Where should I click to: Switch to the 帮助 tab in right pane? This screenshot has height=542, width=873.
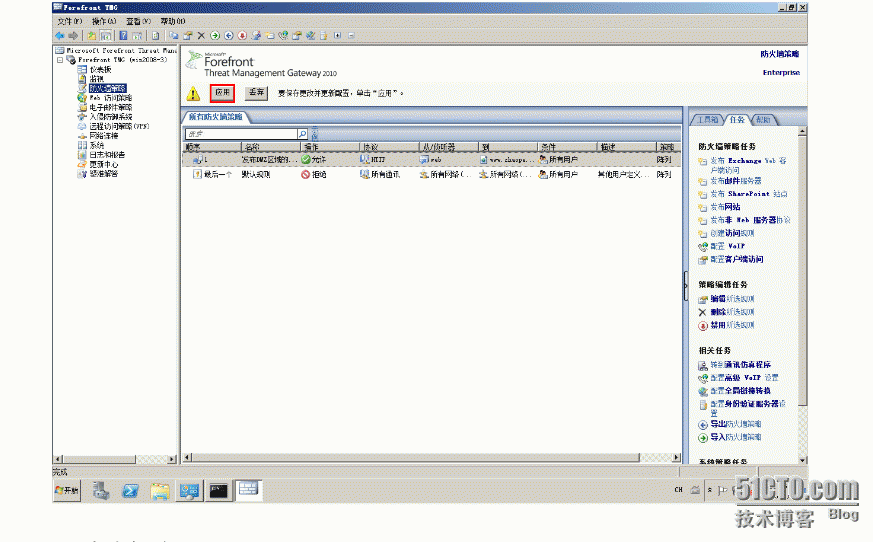tap(763, 120)
